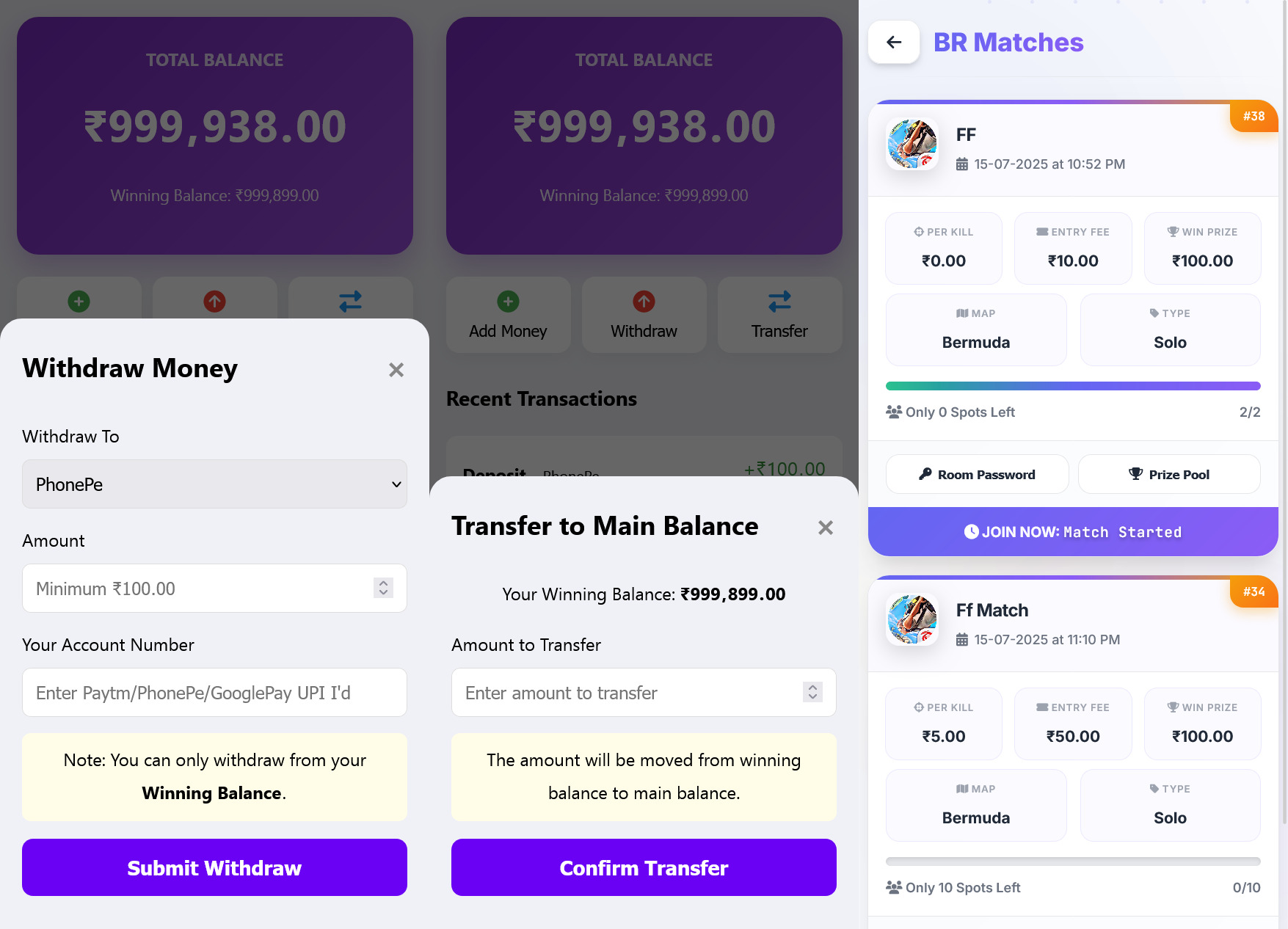Open Room Password for FF match
Image resolution: width=1288 pixels, height=929 pixels.
(977, 475)
